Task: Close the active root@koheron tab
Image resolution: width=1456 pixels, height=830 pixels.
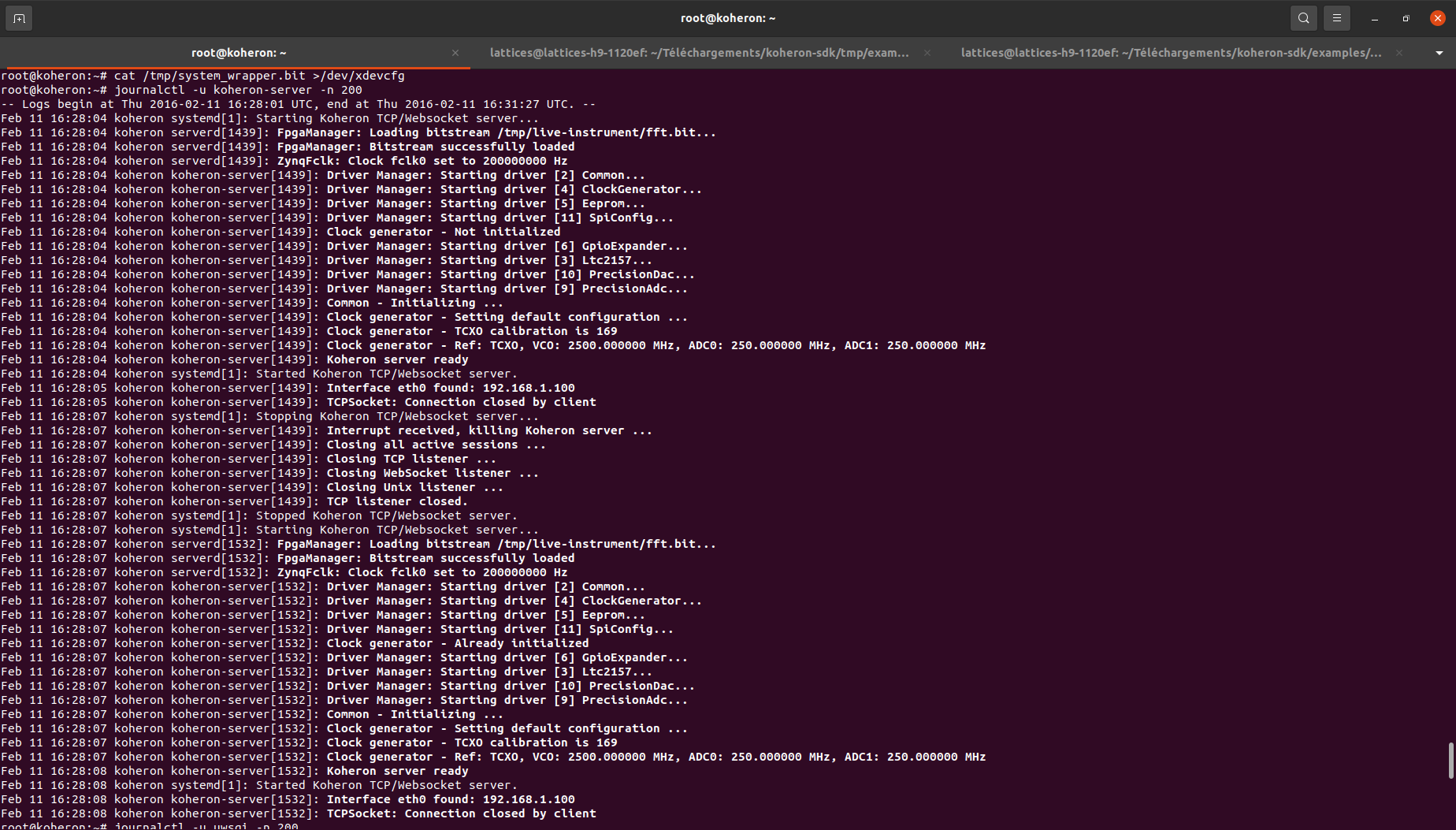Action: coord(455,53)
